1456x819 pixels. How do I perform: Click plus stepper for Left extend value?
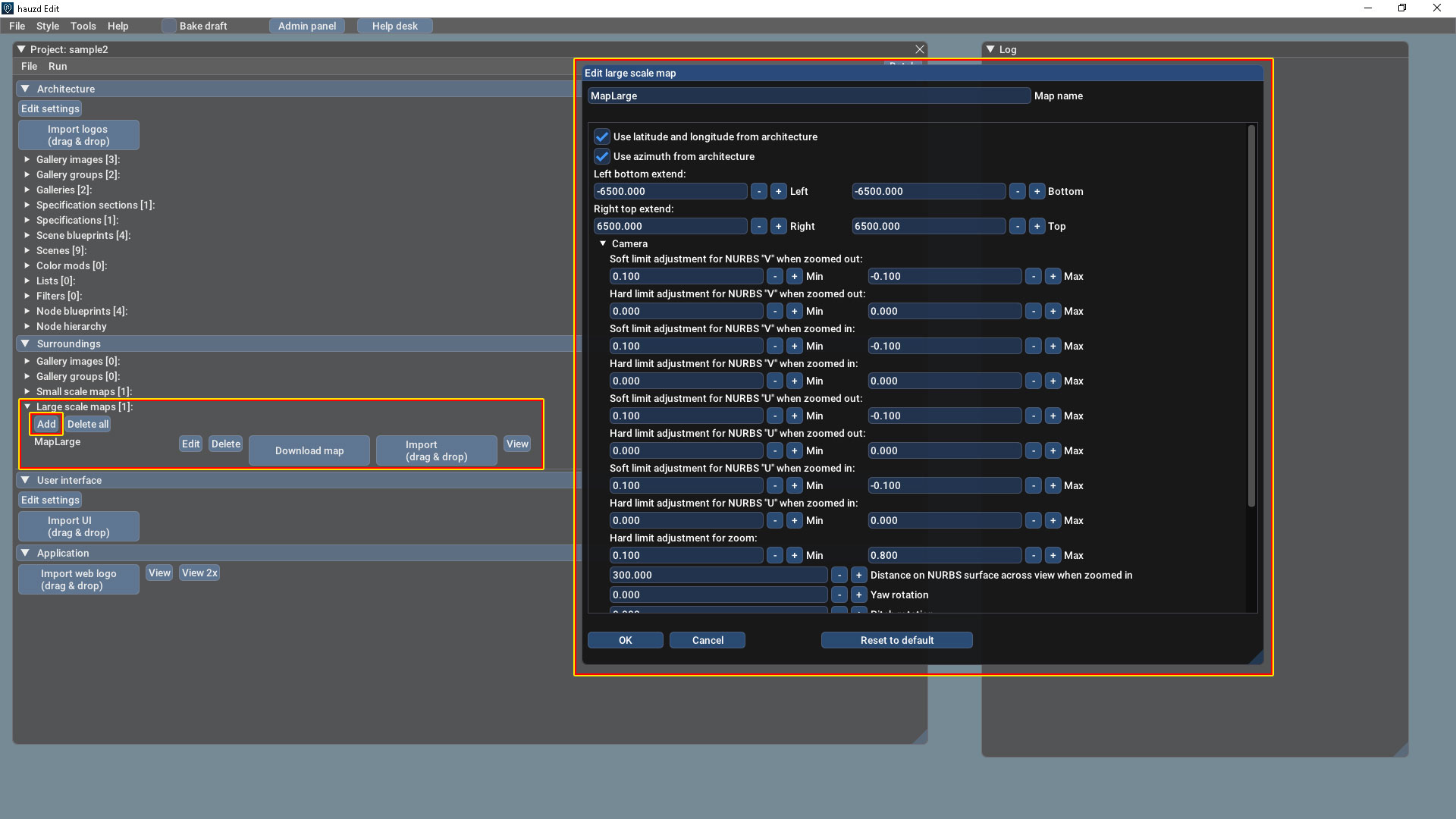(x=778, y=191)
